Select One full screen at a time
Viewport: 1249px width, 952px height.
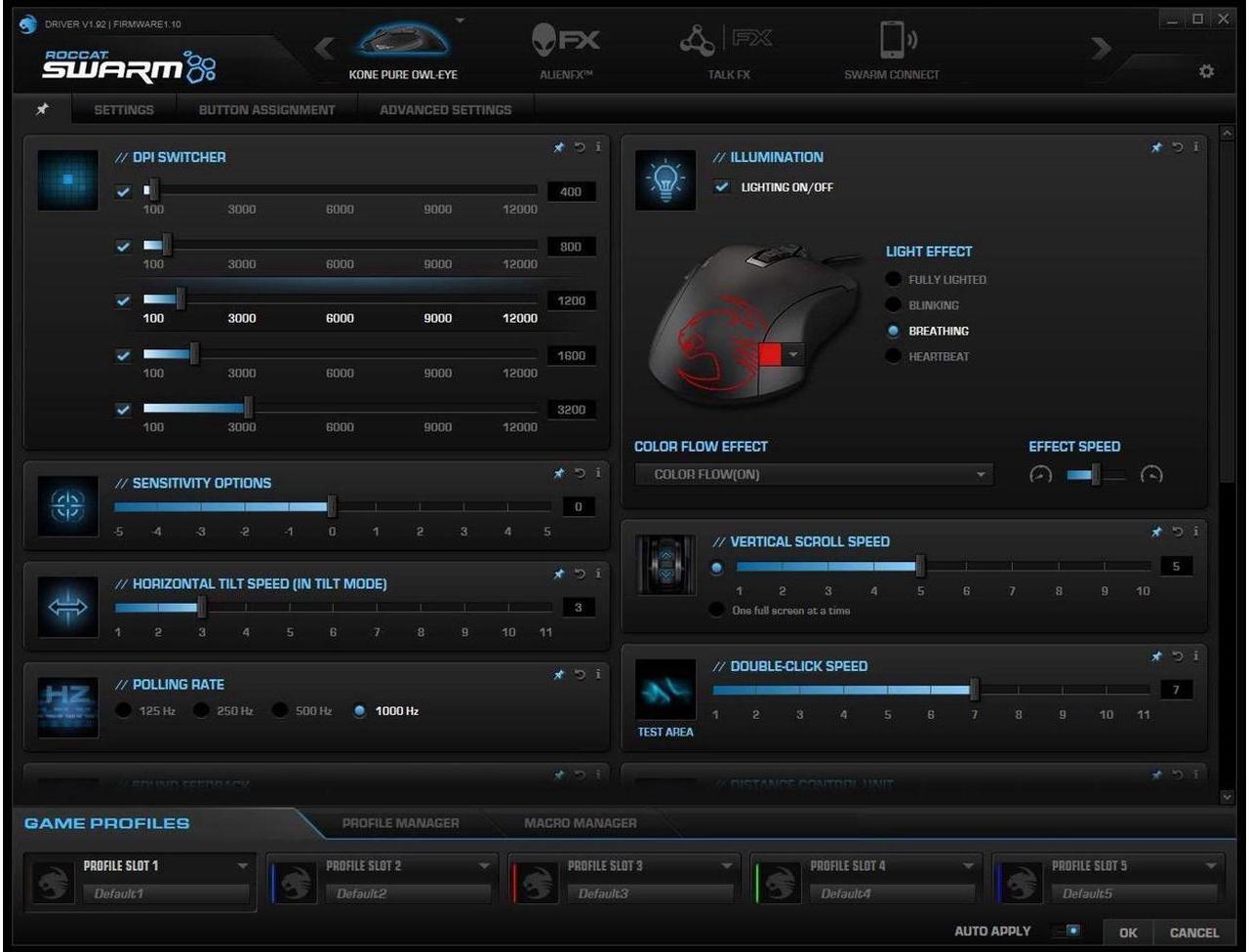[716, 610]
